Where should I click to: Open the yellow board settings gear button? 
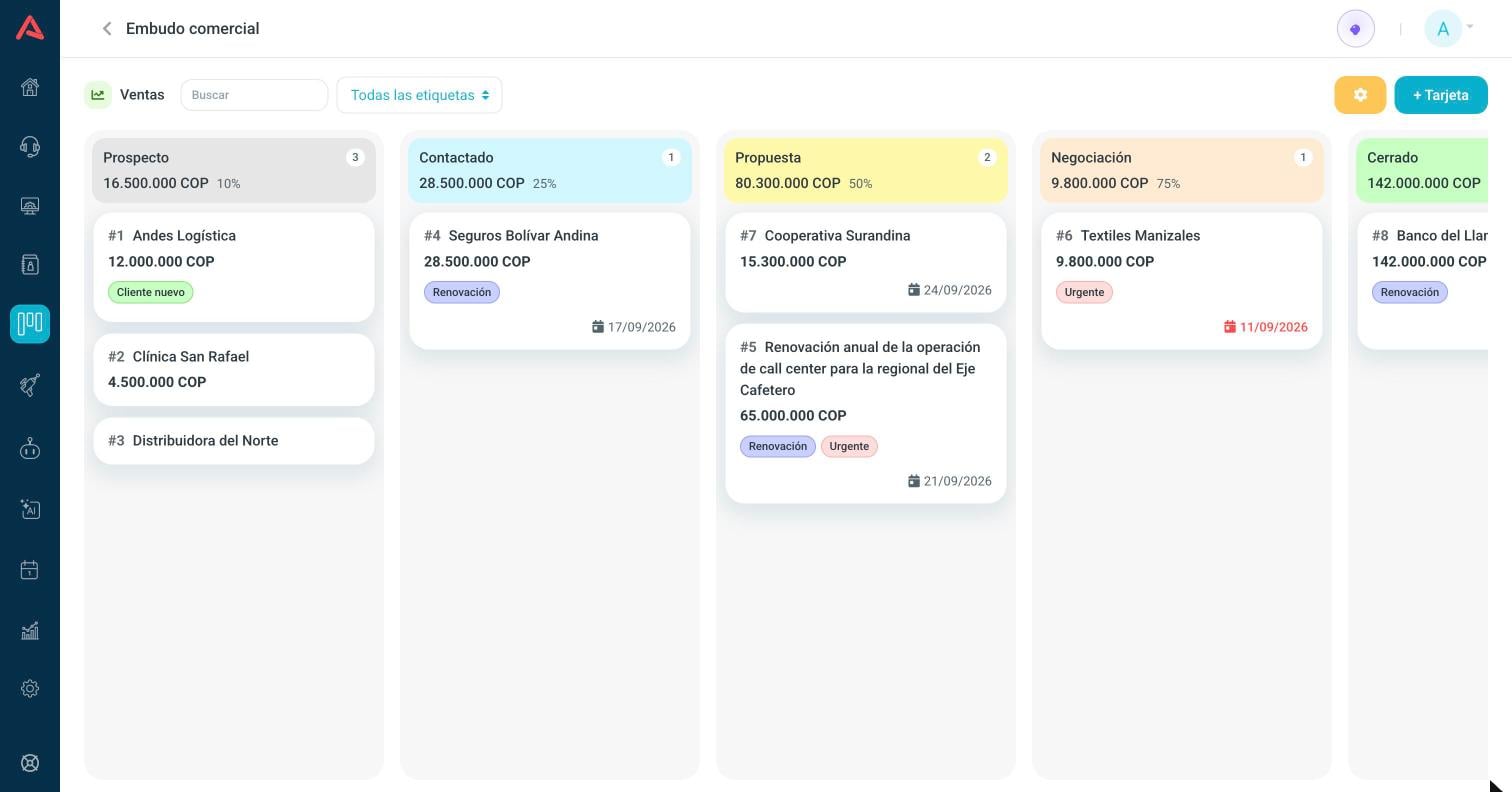tap(1360, 95)
